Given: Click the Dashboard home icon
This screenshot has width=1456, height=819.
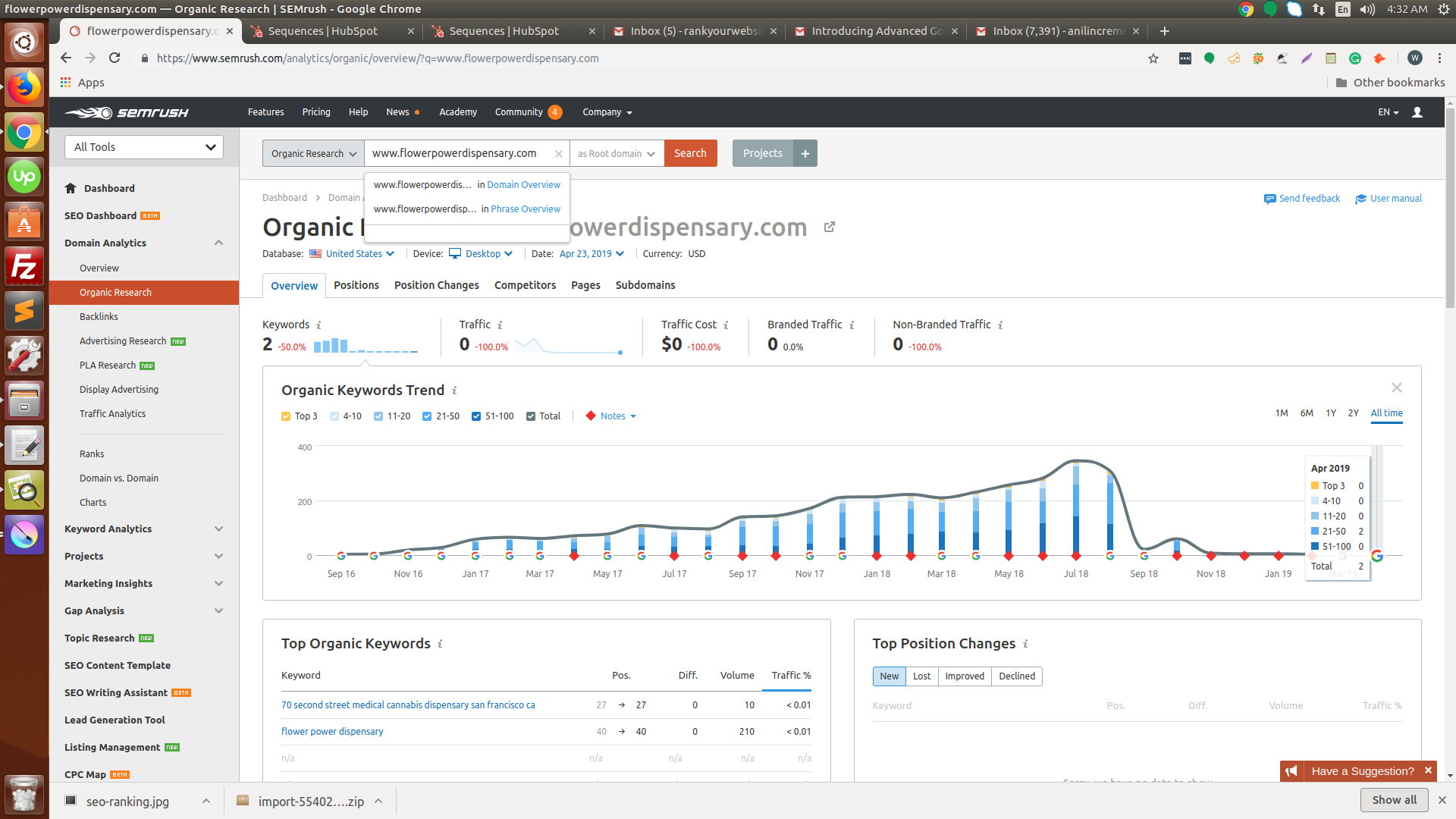Looking at the screenshot, I should pyautogui.click(x=71, y=188).
